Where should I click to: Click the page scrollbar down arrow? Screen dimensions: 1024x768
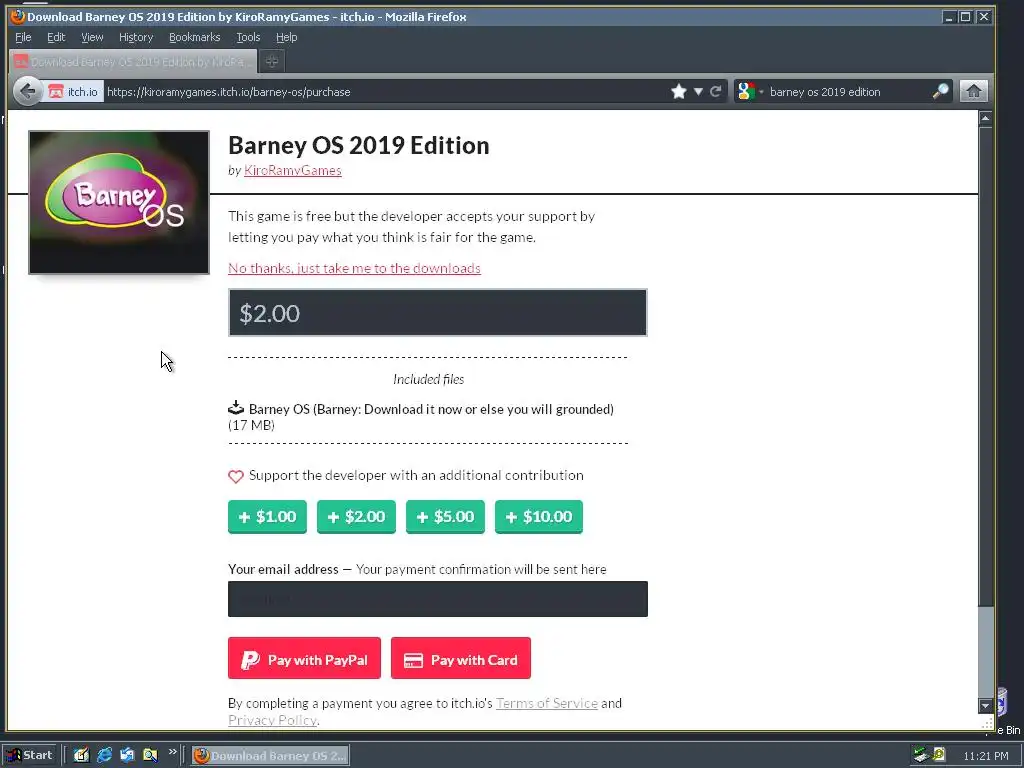[985, 705]
